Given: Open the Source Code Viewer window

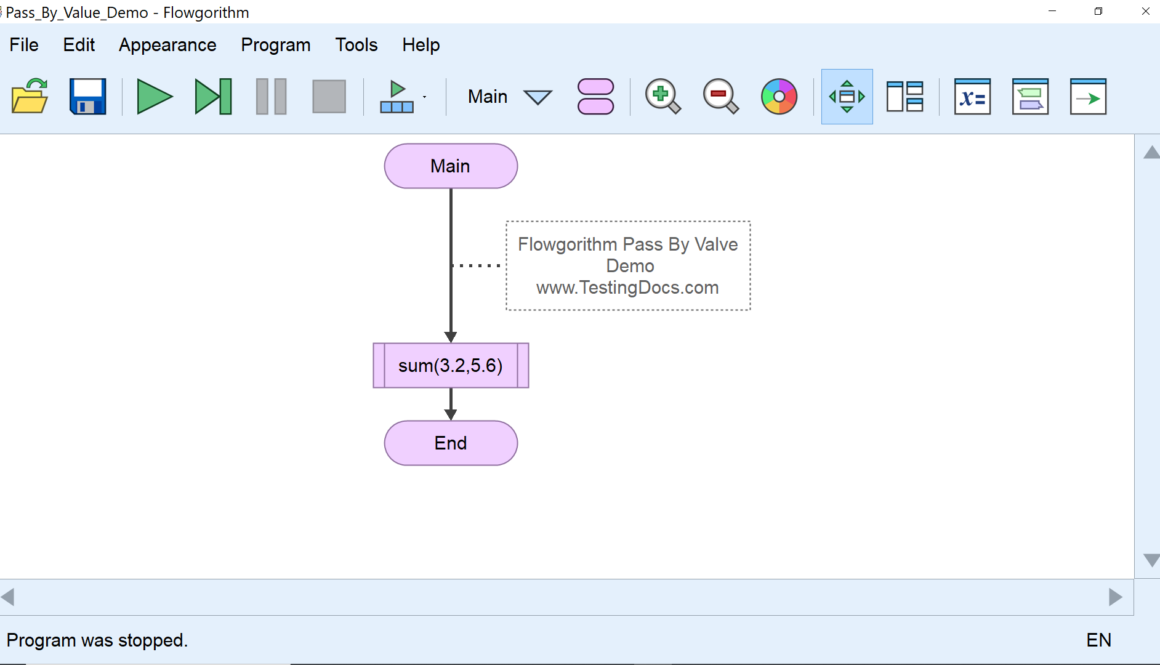Looking at the screenshot, I should [1030, 96].
